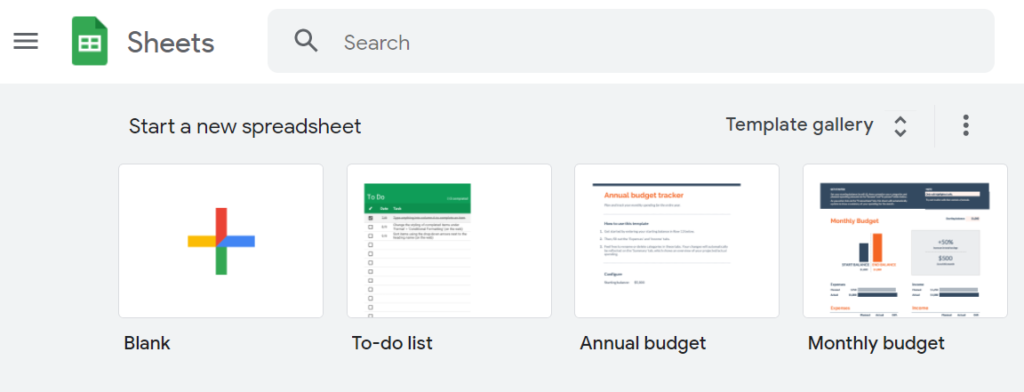1024x392 pixels.
Task: Open the Annual budget template thumbnail
Action: pyautogui.click(x=677, y=241)
